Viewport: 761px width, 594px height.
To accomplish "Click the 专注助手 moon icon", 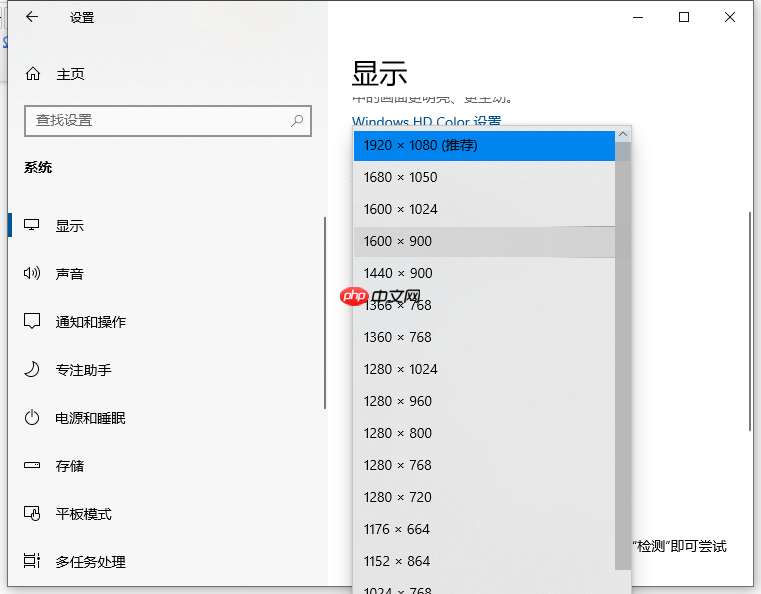I will pyautogui.click(x=32, y=369).
